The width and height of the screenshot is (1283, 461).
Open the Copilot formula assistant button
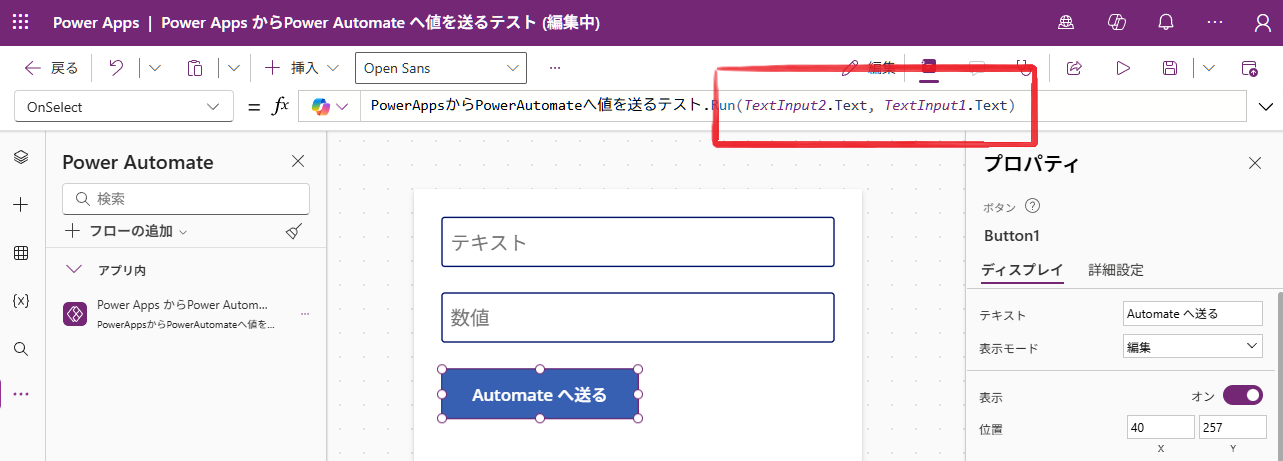[x=329, y=107]
